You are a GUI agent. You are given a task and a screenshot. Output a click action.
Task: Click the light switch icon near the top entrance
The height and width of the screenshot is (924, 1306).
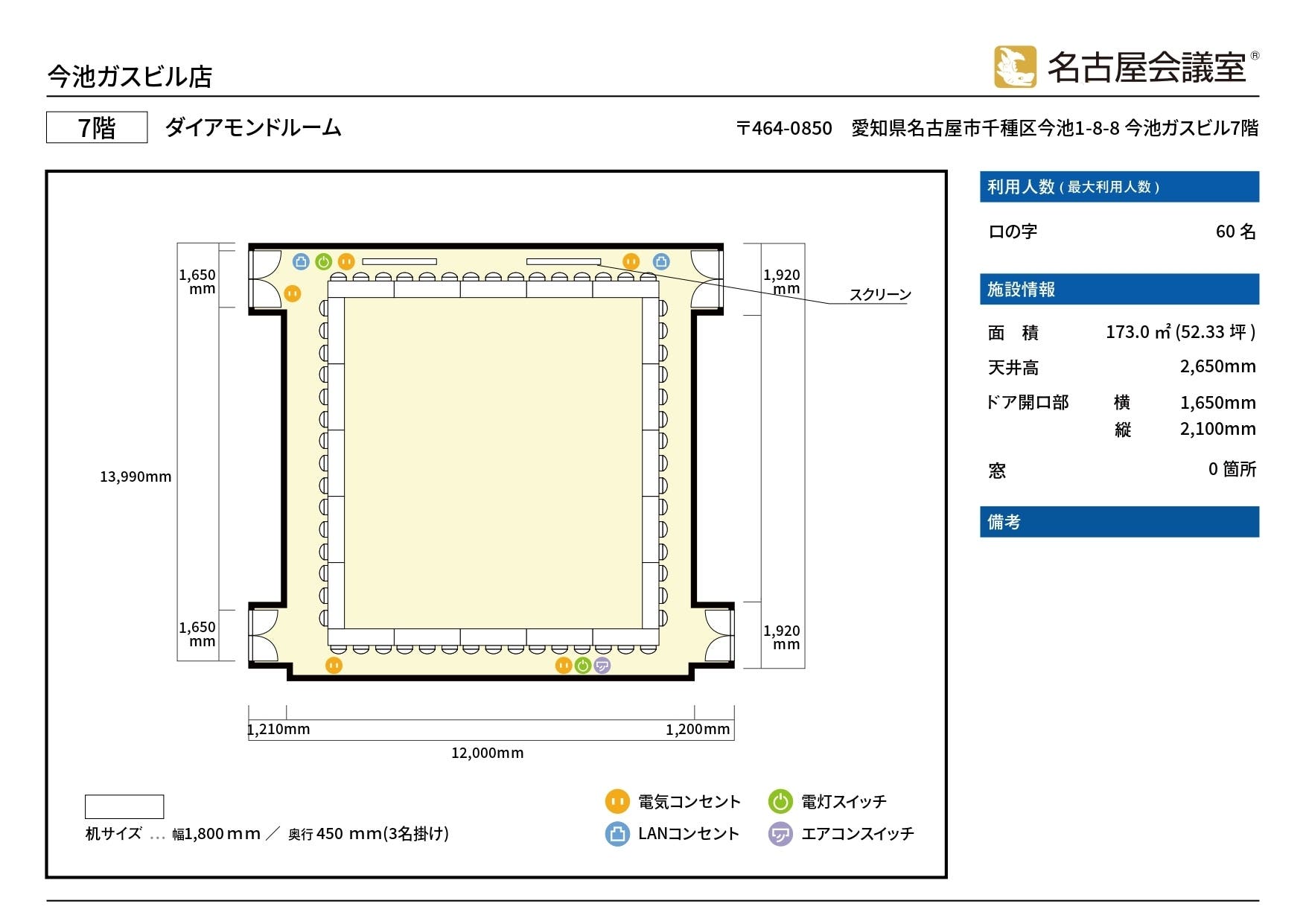pyautogui.click(x=323, y=261)
